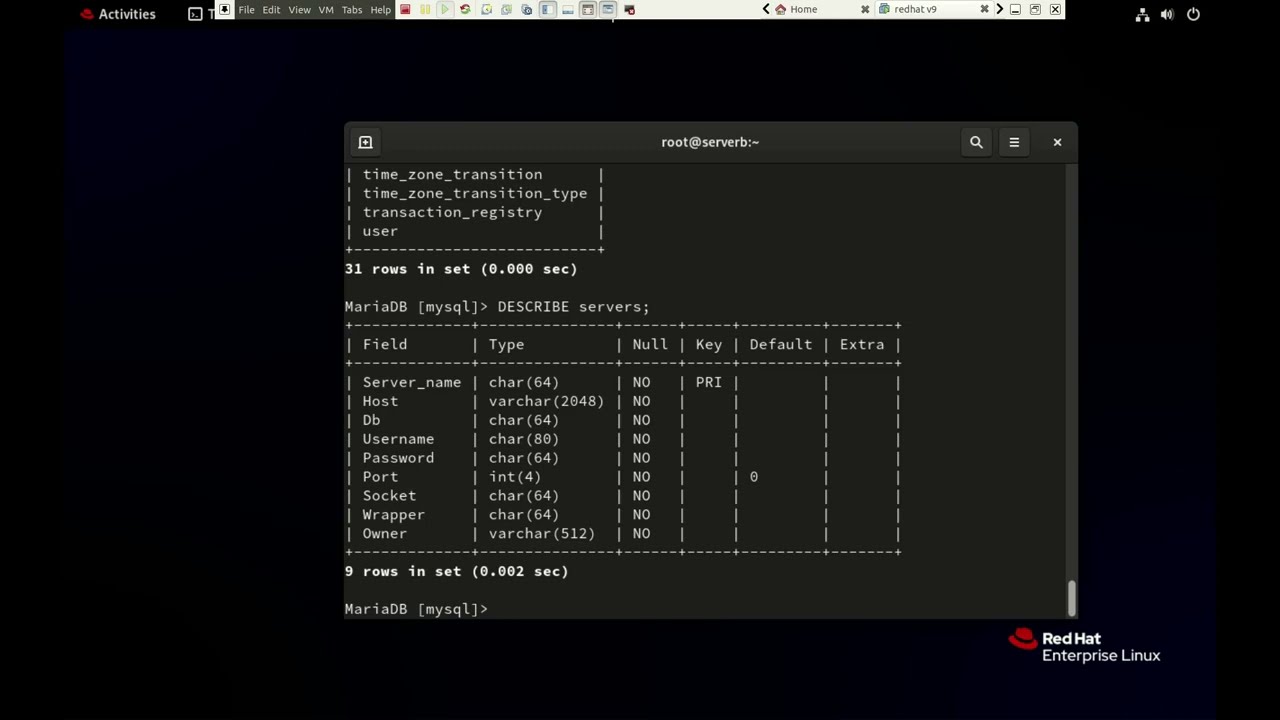The height and width of the screenshot is (720, 1280).
Task: Close the redhat v9 tab
Action: pos(984,9)
